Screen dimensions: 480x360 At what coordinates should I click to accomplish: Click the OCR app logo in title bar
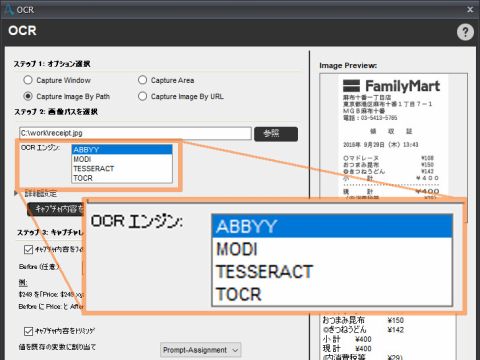(x=8, y=9)
